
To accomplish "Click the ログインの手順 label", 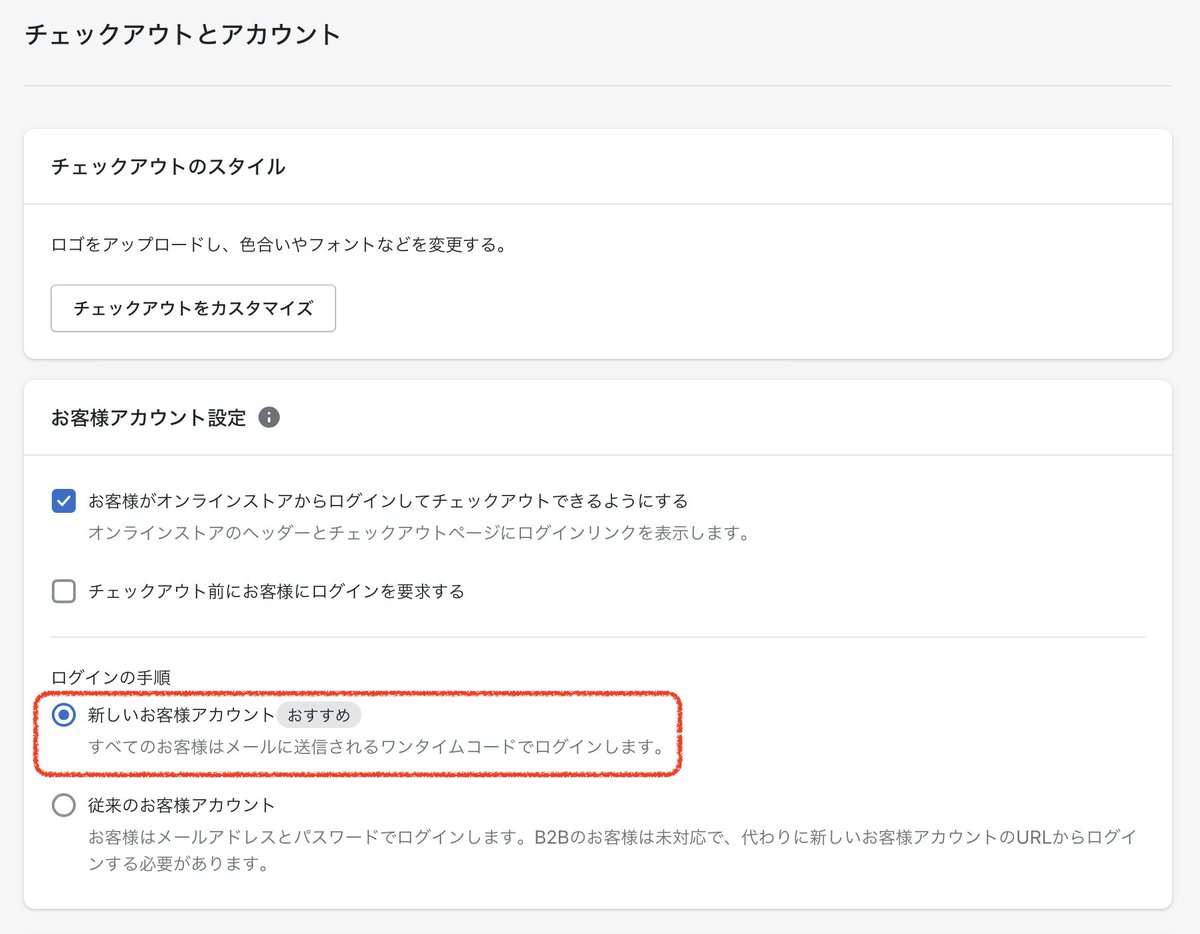I will 111,678.
